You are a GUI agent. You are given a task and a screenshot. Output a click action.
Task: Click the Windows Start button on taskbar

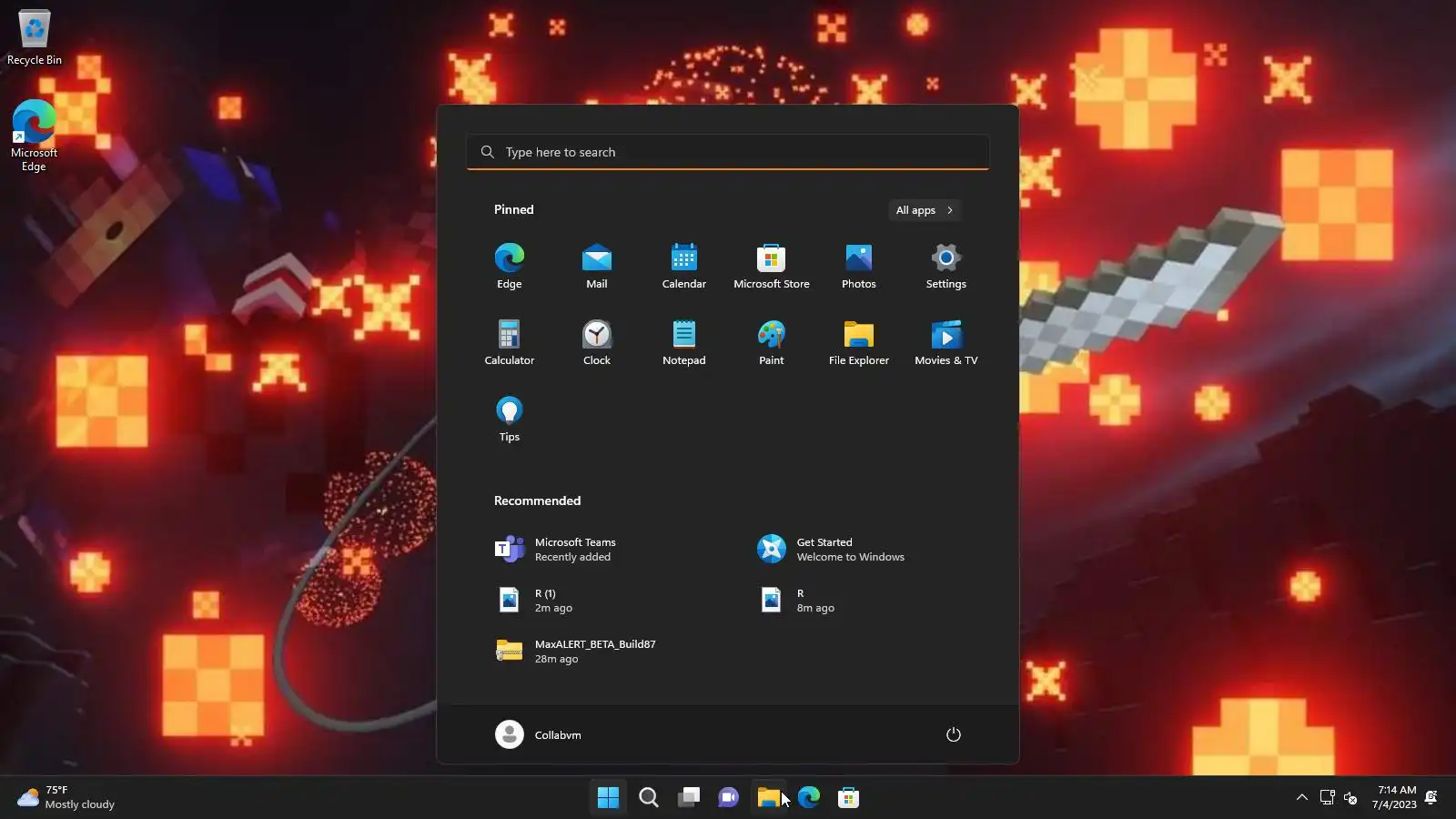[x=608, y=798]
